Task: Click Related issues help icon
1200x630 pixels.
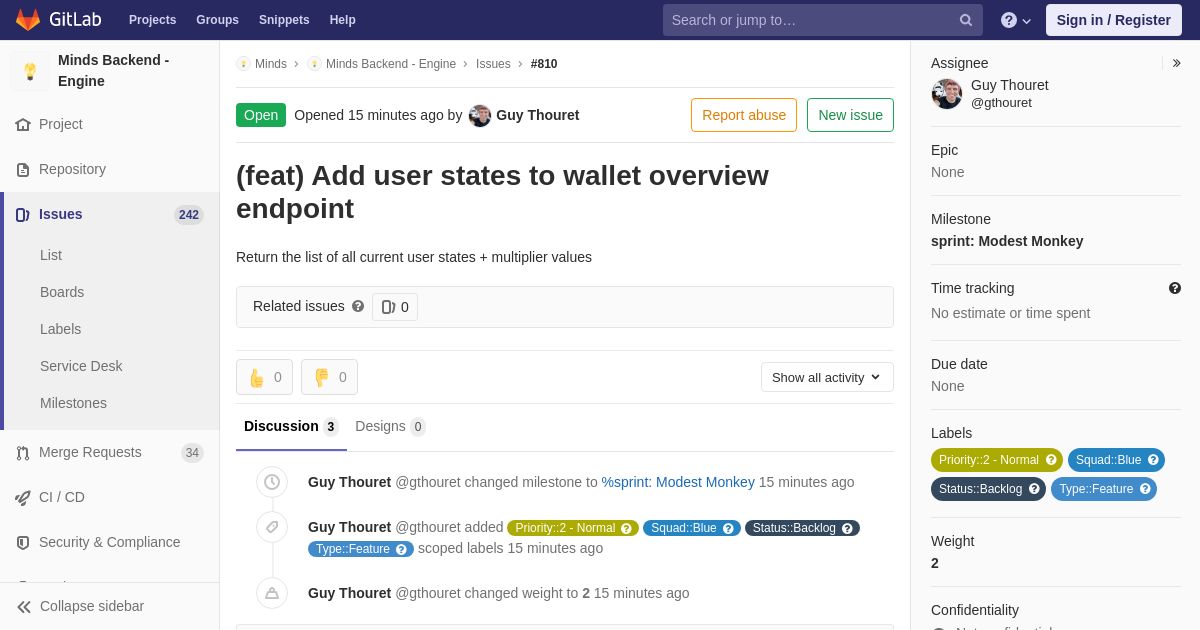Action: (358, 306)
